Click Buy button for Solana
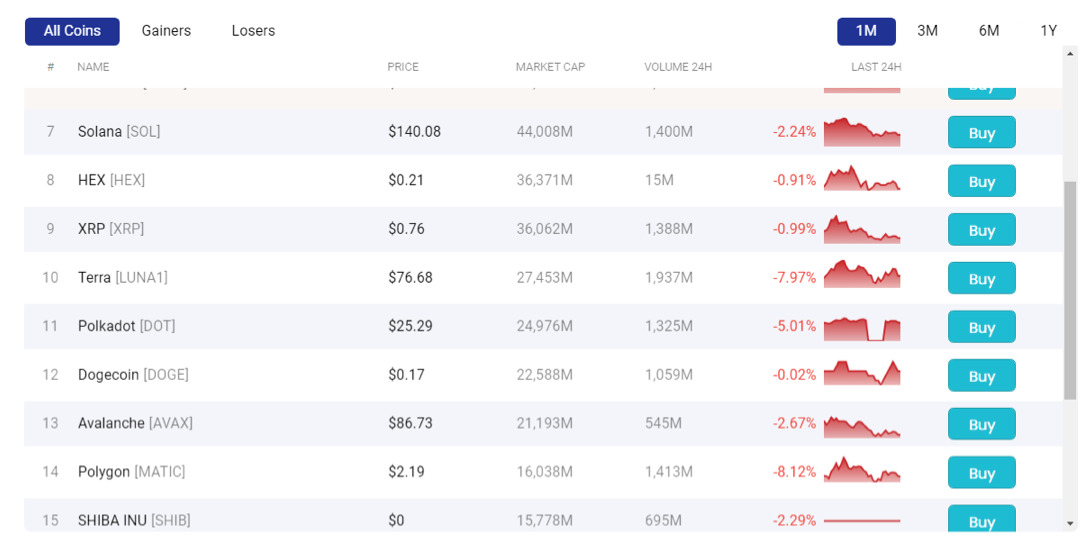Image resolution: width=1092 pixels, height=544 pixels. (981, 133)
